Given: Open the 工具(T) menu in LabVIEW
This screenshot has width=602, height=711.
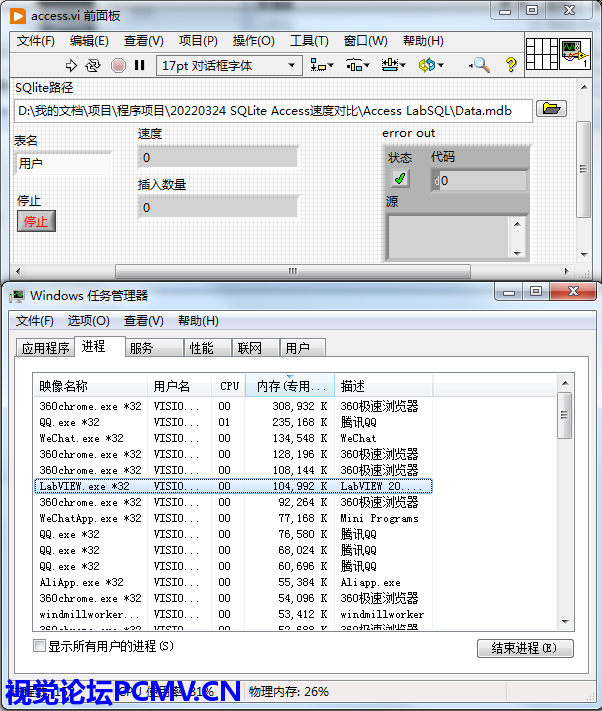Looking at the screenshot, I should (x=309, y=41).
